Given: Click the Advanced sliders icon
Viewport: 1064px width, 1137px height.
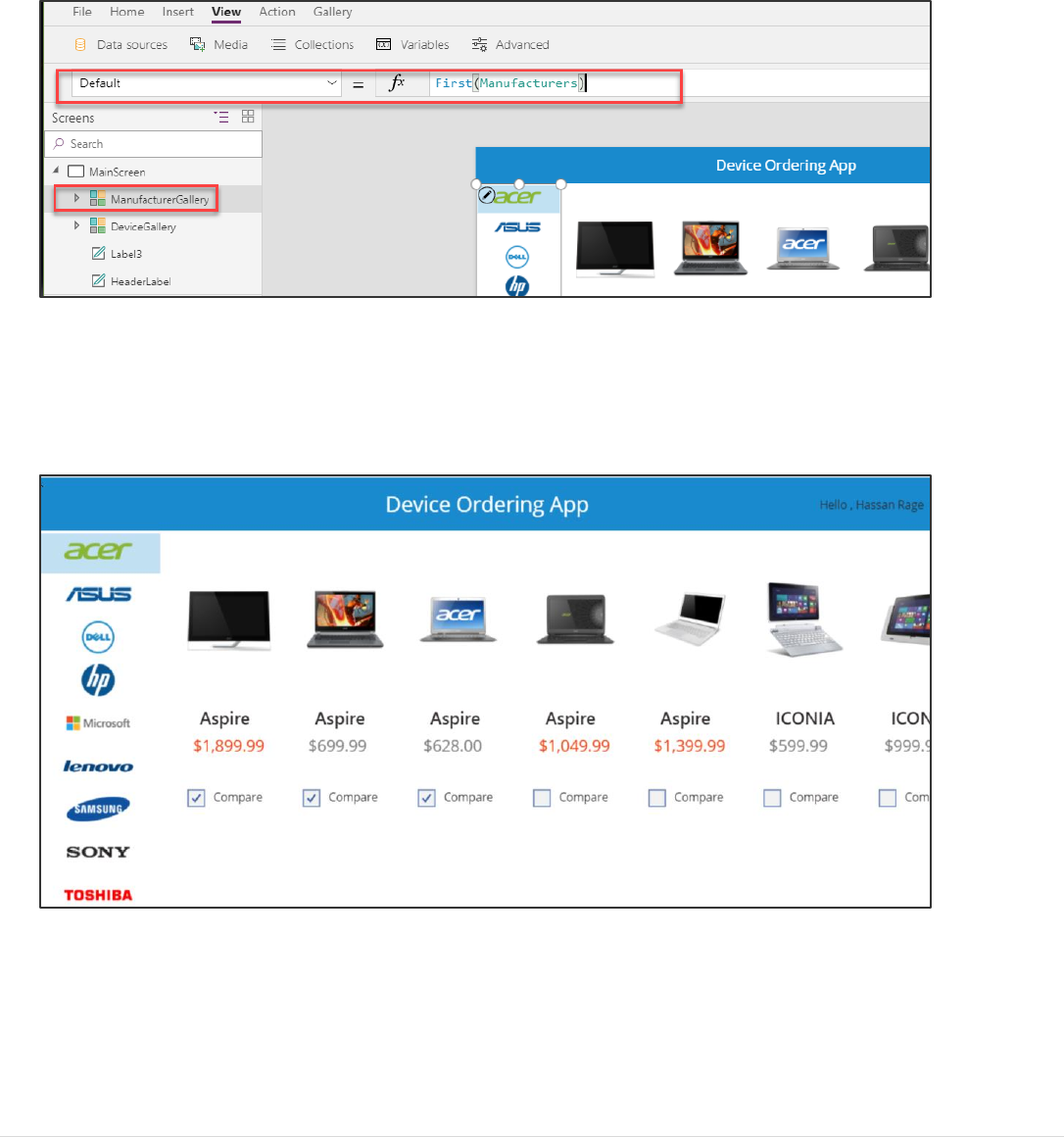Looking at the screenshot, I should (479, 45).
